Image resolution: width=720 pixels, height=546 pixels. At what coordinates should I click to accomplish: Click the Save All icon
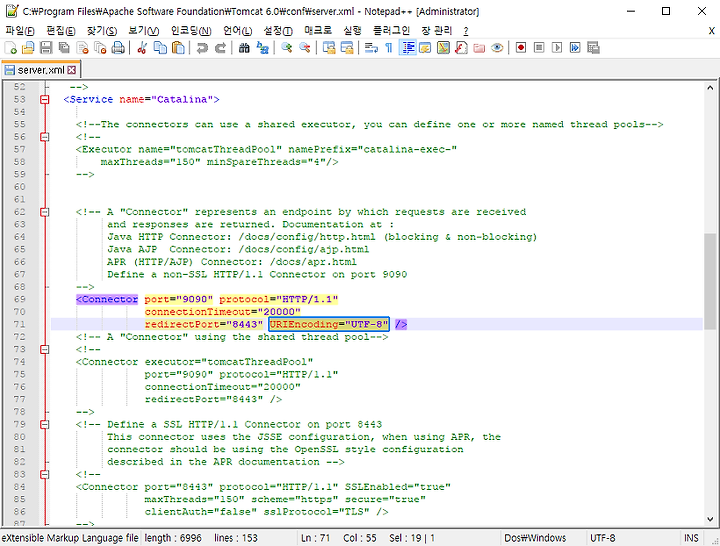click(64, 47)
